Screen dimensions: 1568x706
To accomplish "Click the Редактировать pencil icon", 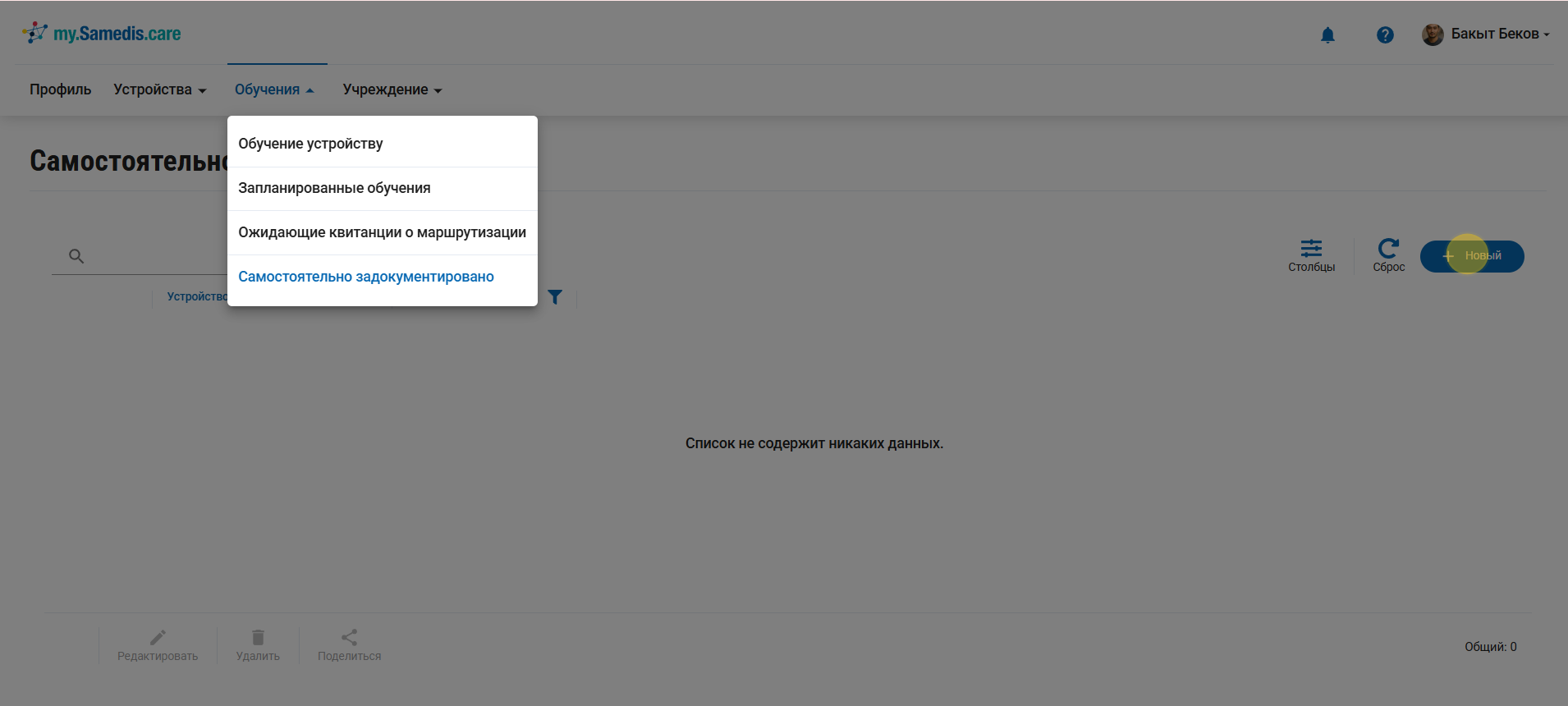I will (158, 638).
